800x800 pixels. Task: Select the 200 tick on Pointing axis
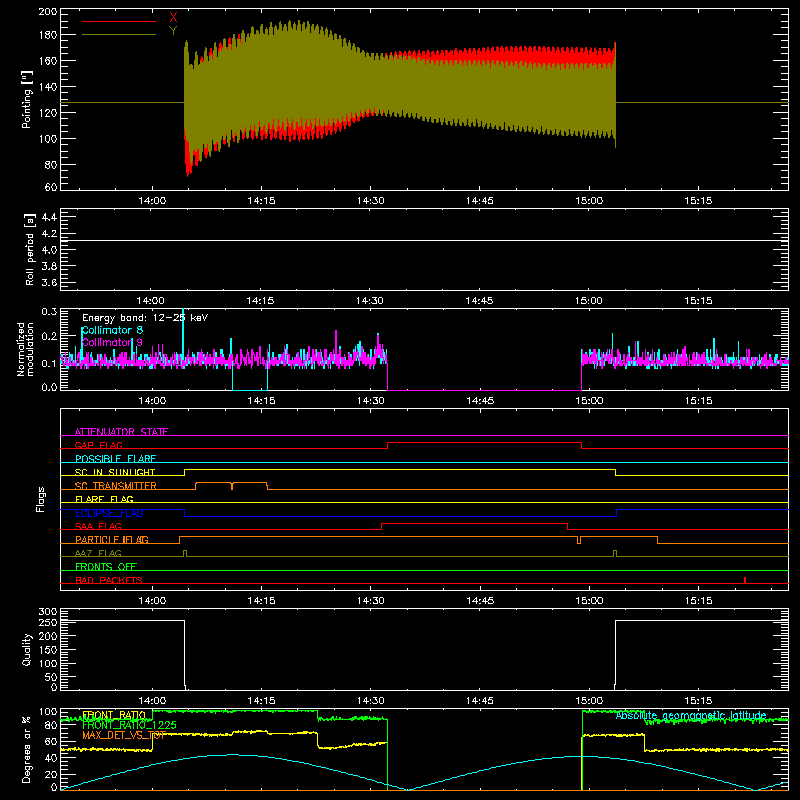pyautogui.click(x=48, y=11)
